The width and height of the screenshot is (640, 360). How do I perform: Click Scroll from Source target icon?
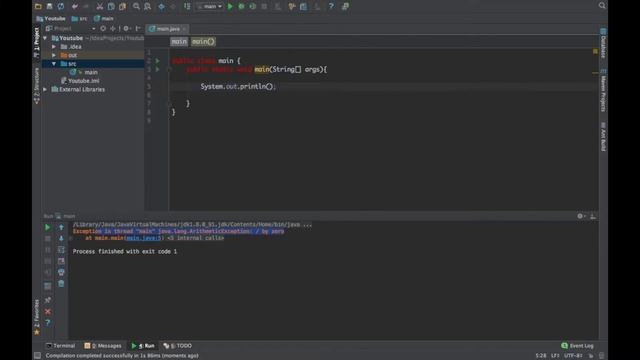coord(103,29)
